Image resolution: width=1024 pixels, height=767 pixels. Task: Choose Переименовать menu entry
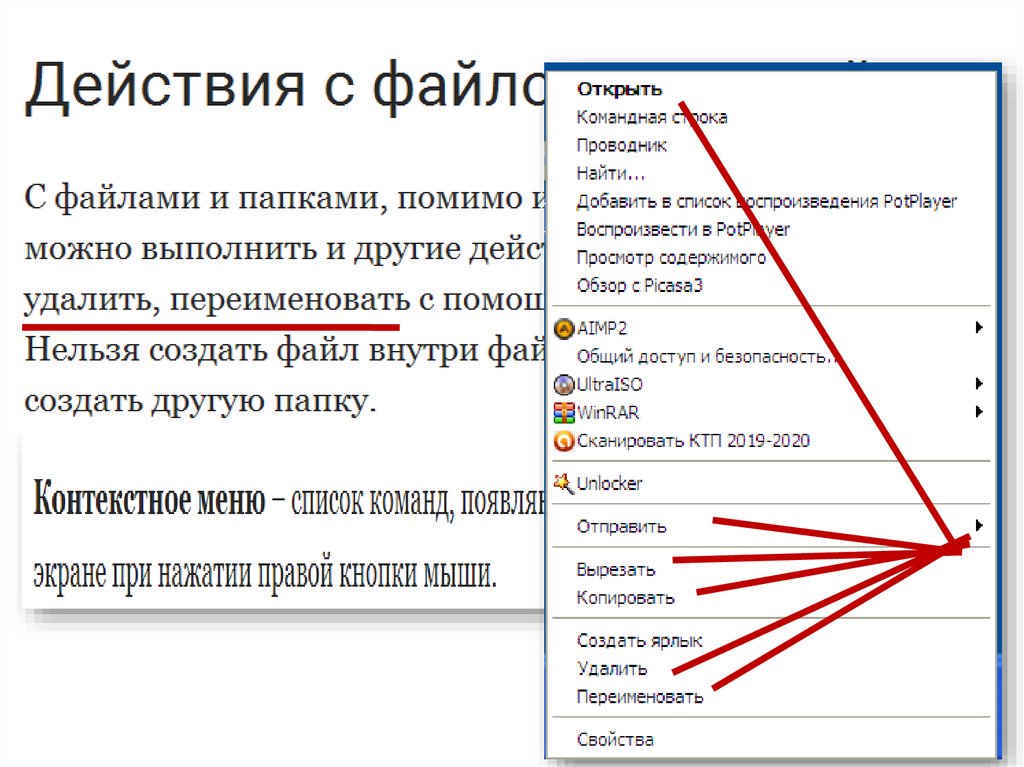(640, 697)
